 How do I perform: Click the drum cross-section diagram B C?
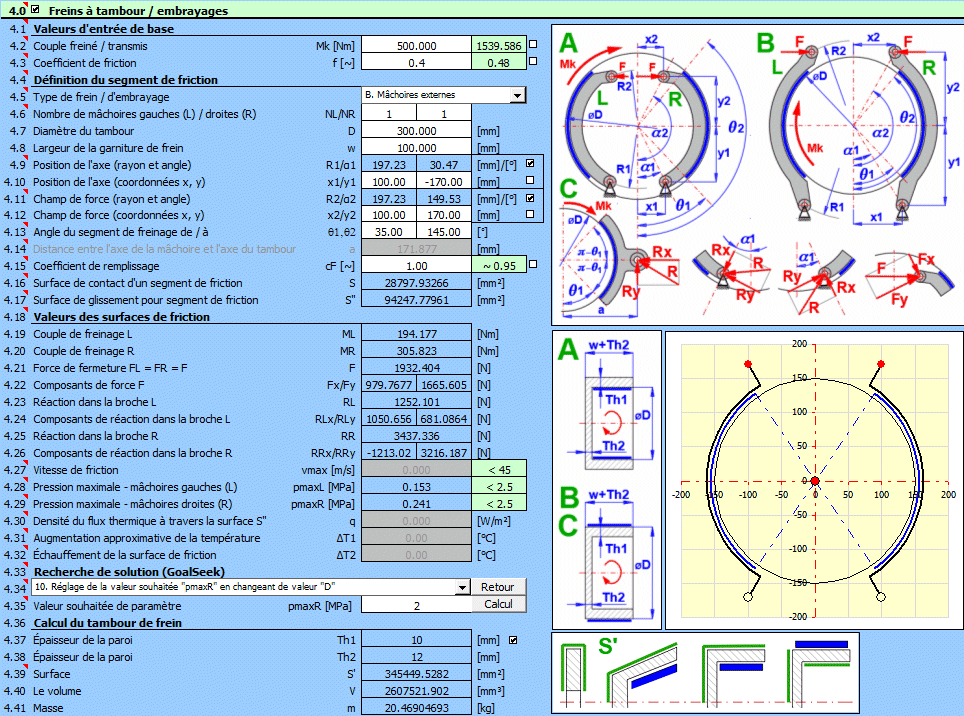coord(606,553)
